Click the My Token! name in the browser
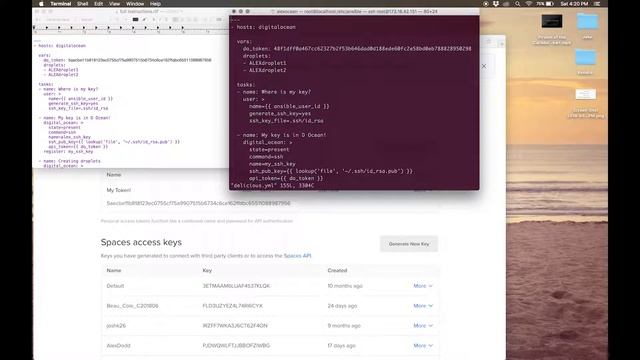The width and height of the screenshot is (640, 360). (119, 190)
